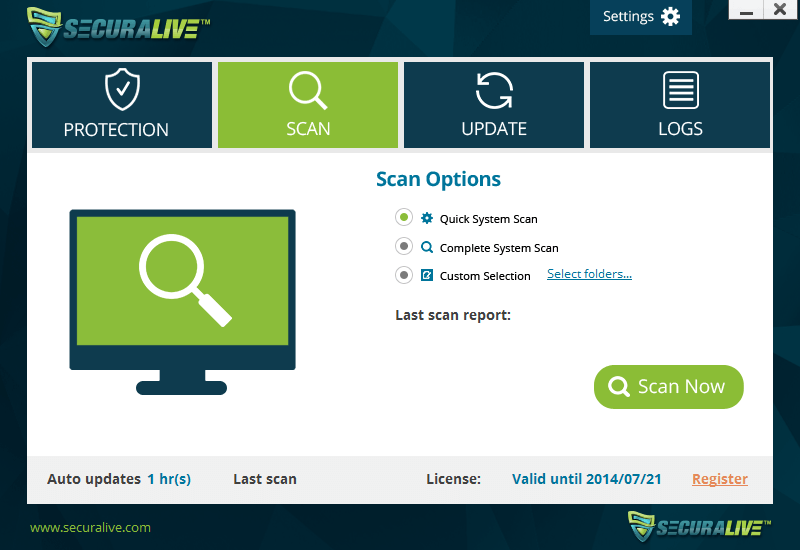Close the SecuraLive window
Viewport: 800px width, 550px height.
[x=780, y=10]
